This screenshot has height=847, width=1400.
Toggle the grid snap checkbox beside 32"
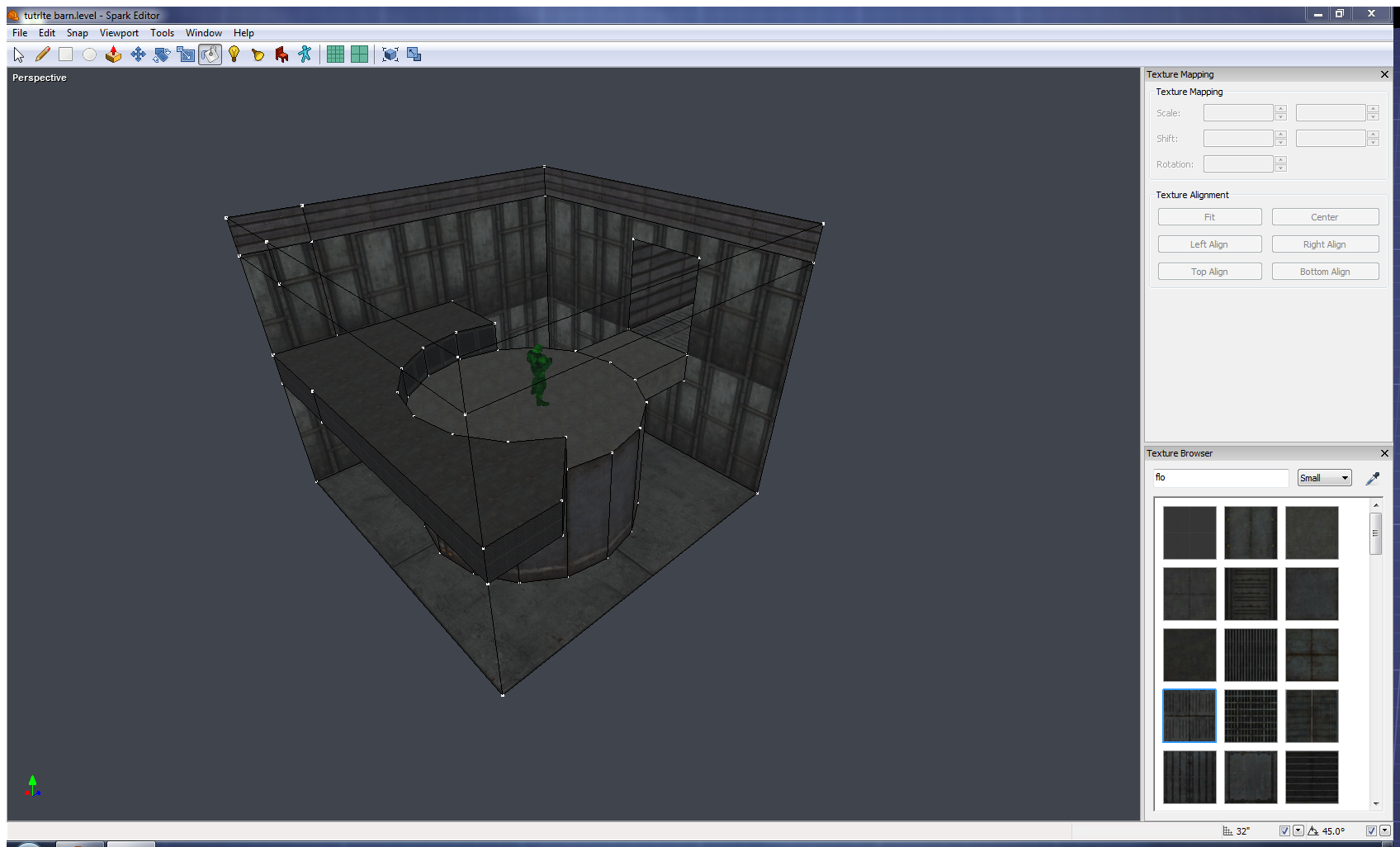coord(1284,831)
